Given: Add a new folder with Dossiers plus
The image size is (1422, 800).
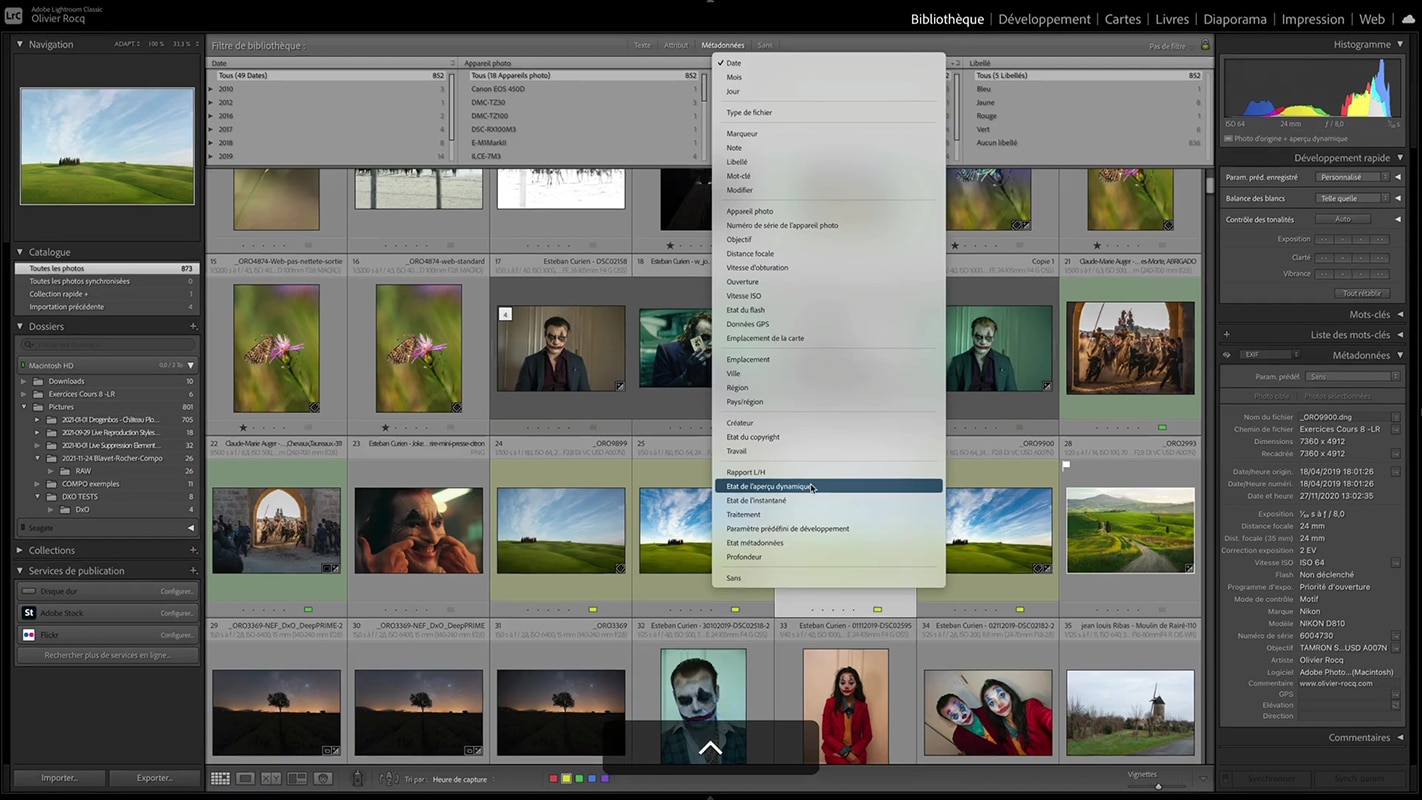Looking at the screenshot, I should coord(193,326).
